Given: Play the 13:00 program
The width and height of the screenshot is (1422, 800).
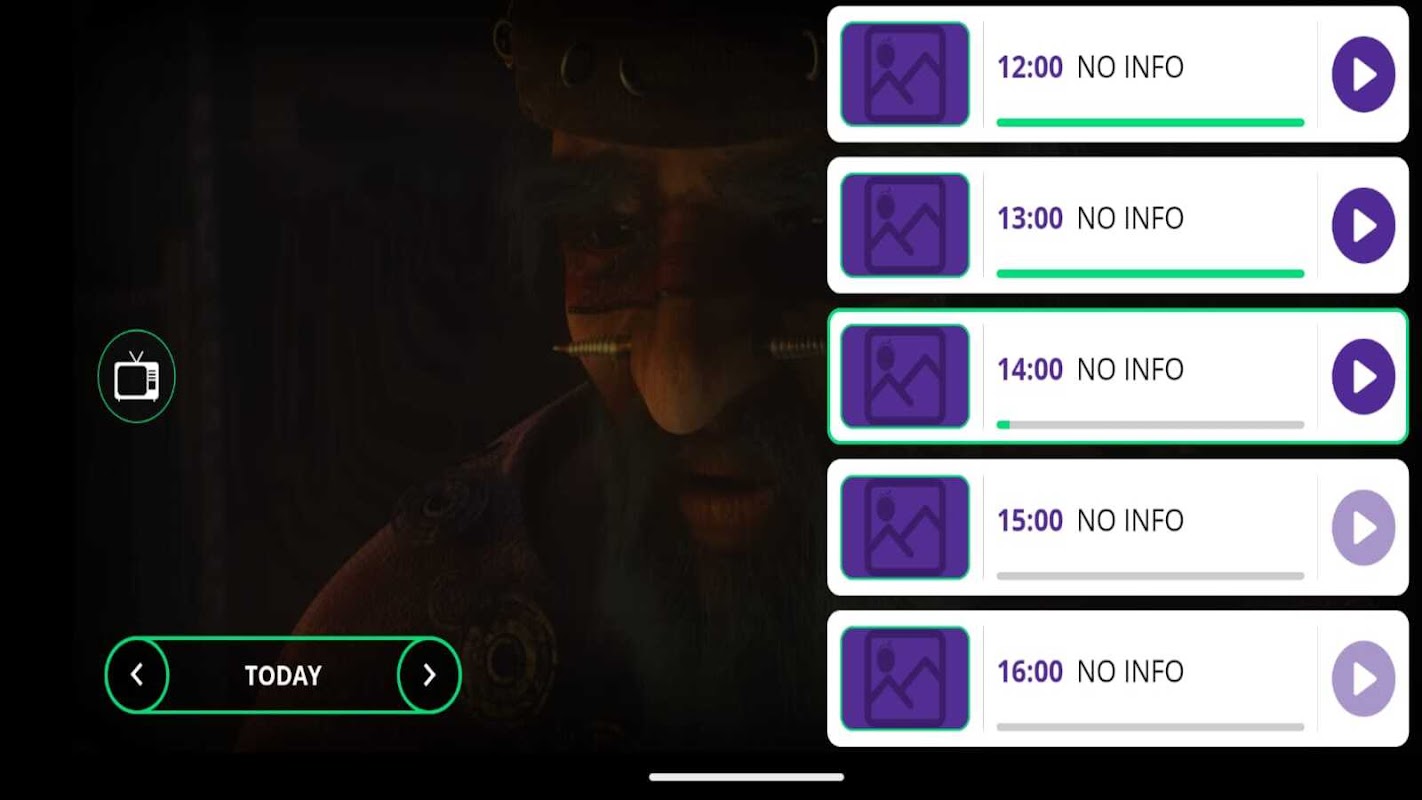Looking at the screenshot, I should click(1363, 226).
